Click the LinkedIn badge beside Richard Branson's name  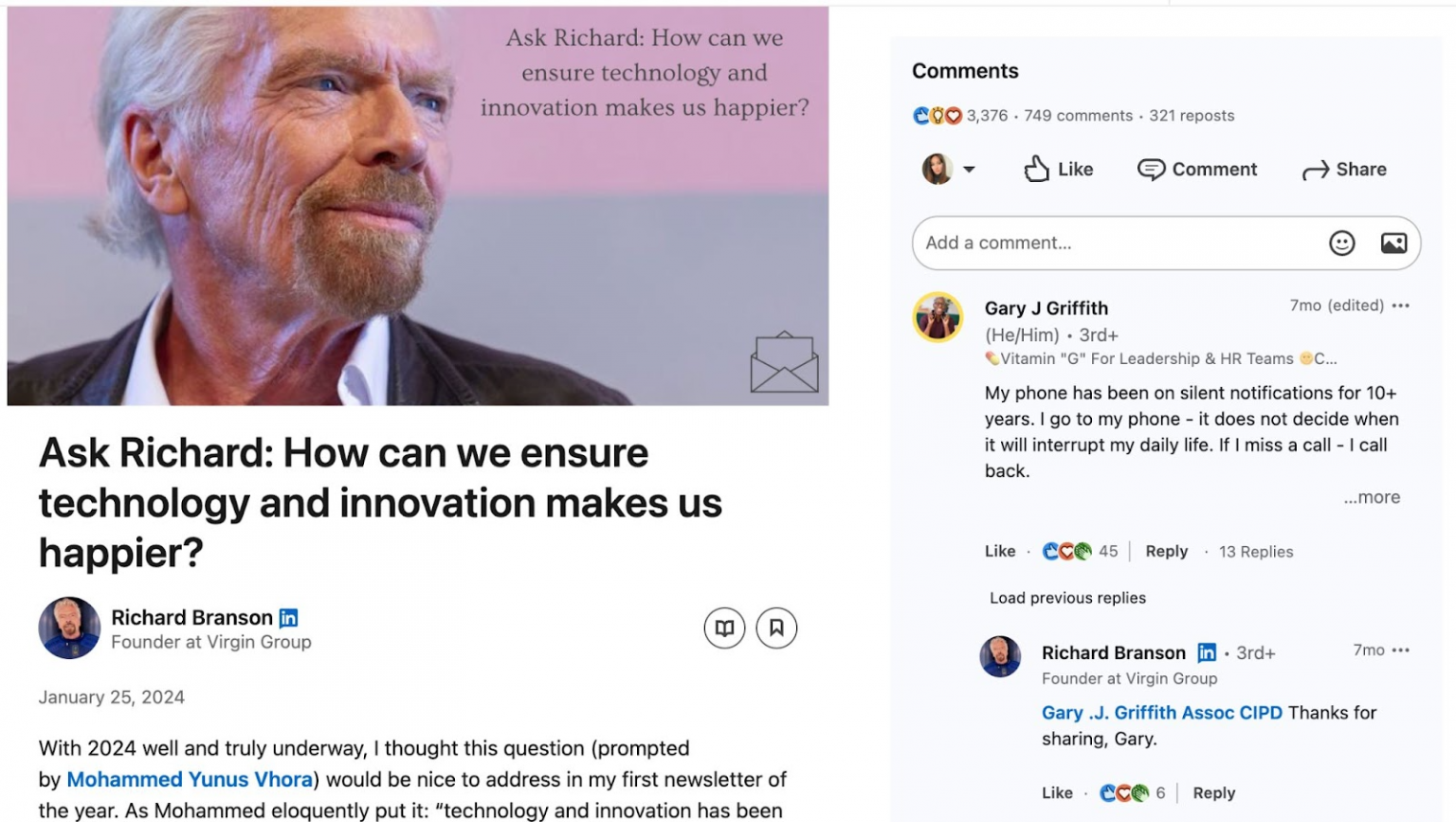289,617
